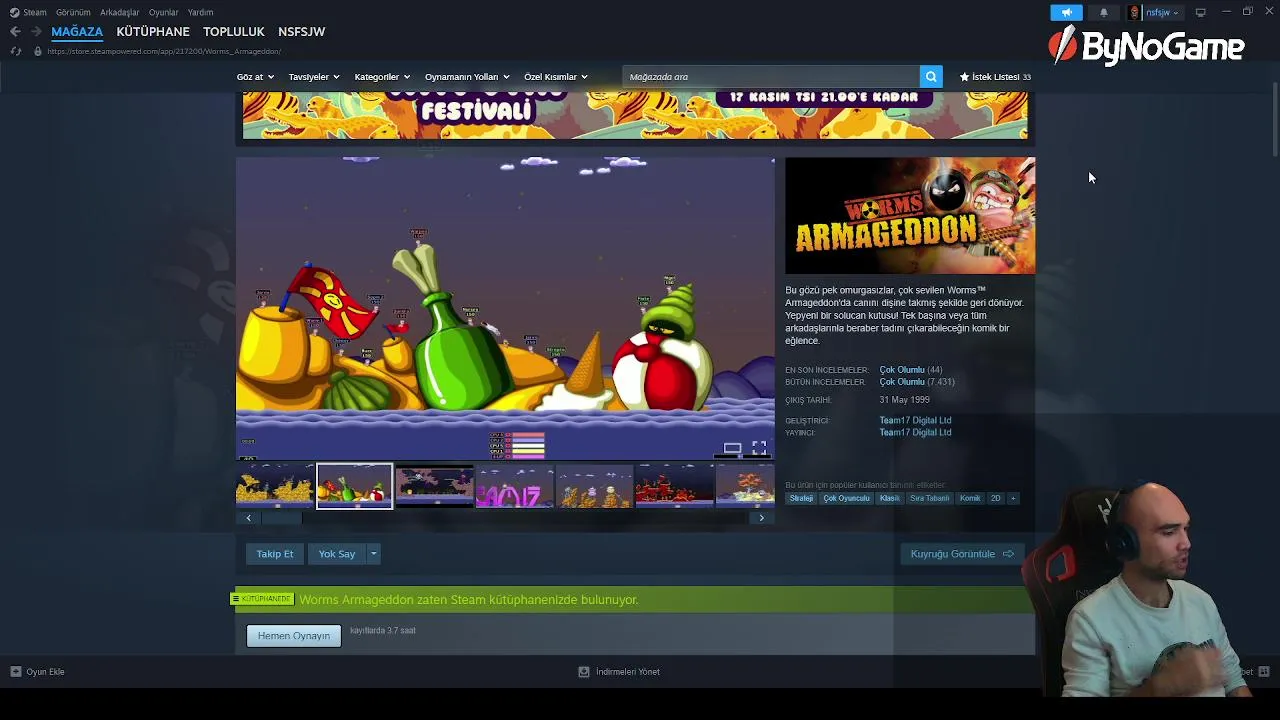
Task: Open the Görünüm menu
Action: pos(73,12)
